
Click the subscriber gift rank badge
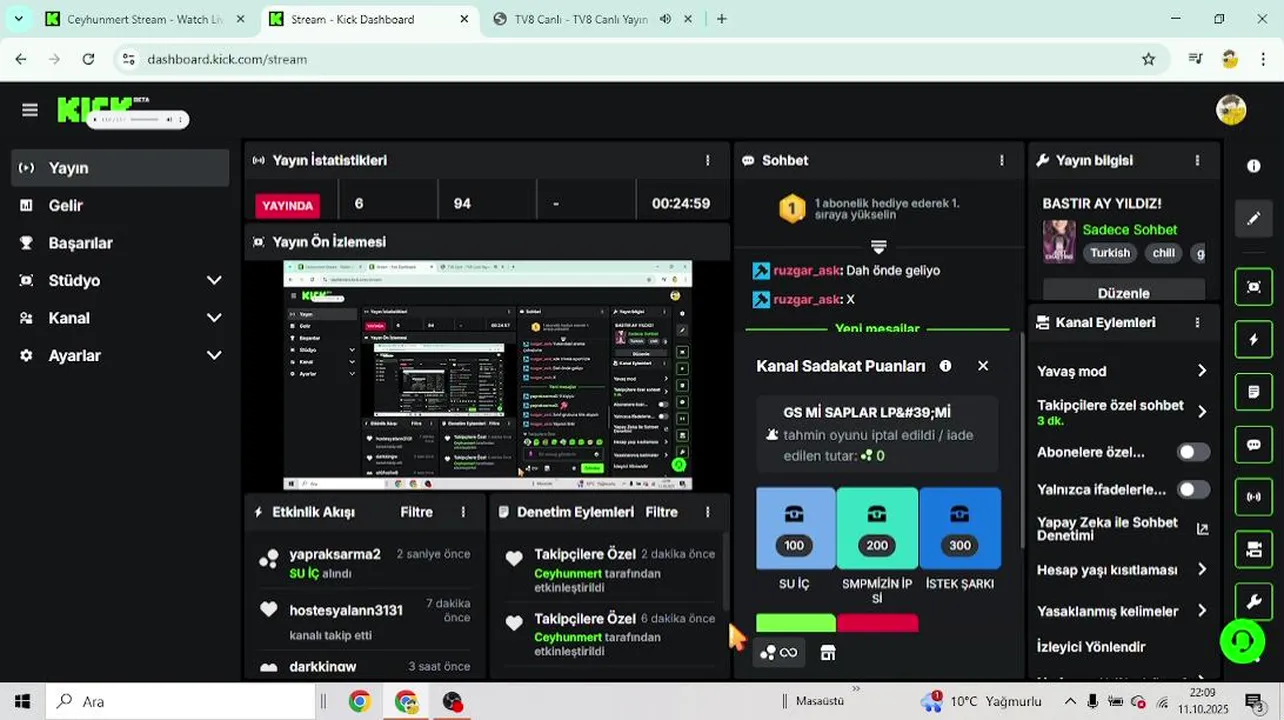[x=792, y=209]
